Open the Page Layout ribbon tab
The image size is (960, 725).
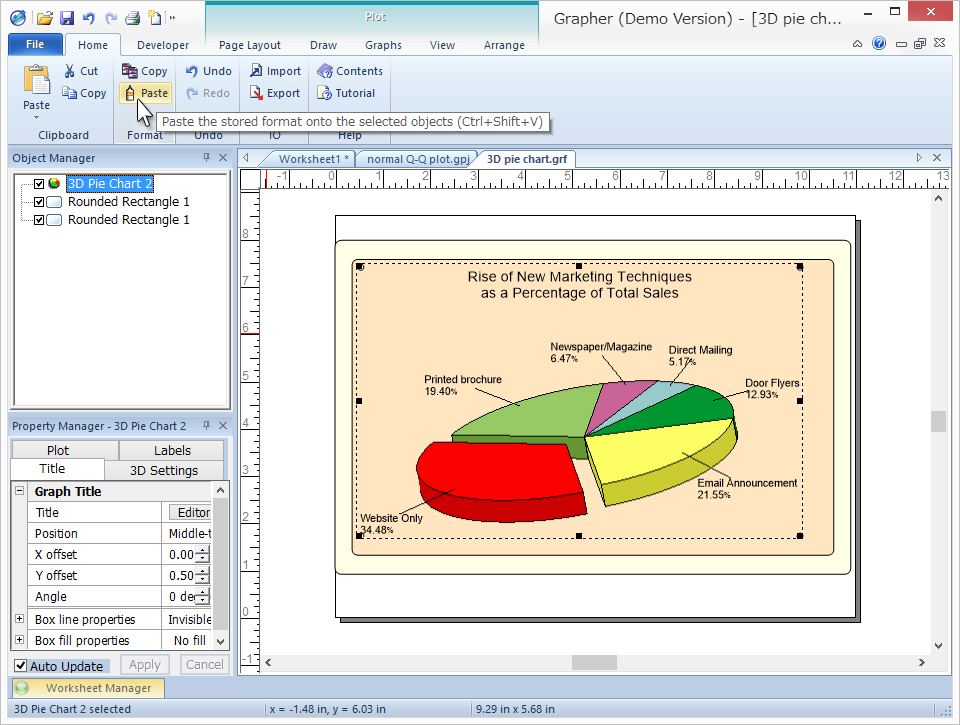coord(249,45)
